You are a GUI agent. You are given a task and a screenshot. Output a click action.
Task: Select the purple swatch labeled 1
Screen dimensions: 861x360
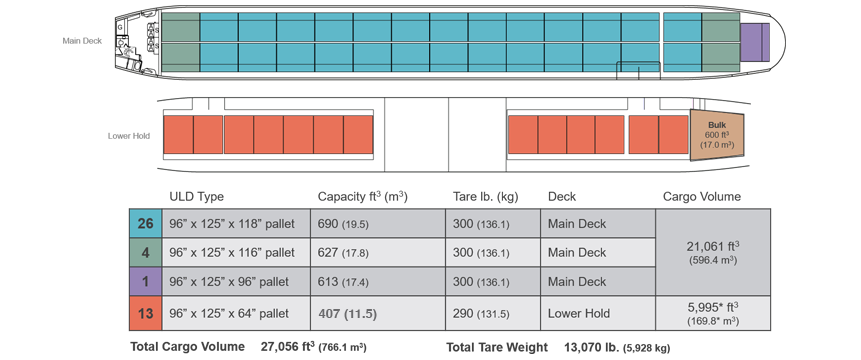pyautogui.click(x=146, y=282)
